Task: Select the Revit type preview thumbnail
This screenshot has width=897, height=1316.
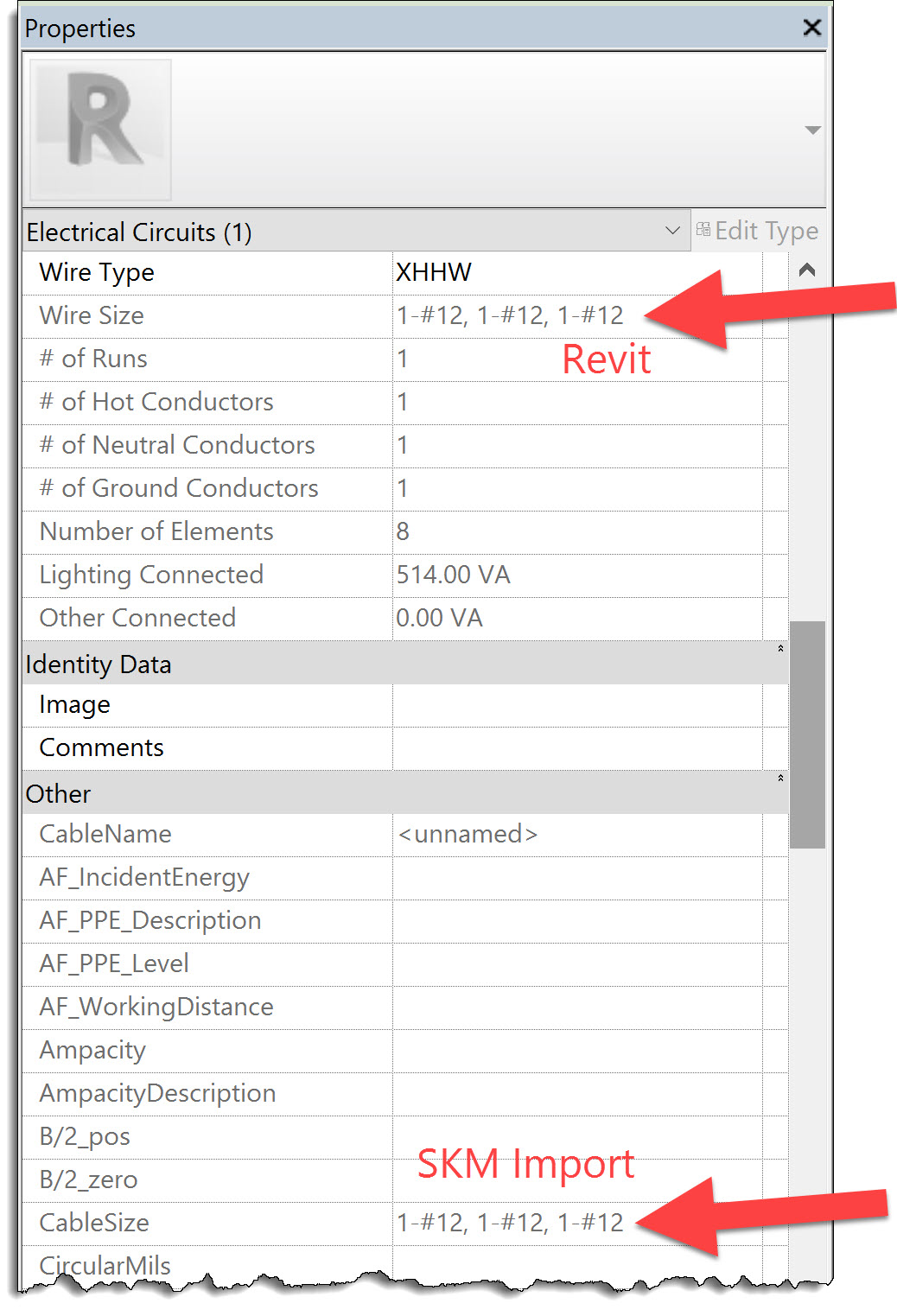Action: click(99, 130)
